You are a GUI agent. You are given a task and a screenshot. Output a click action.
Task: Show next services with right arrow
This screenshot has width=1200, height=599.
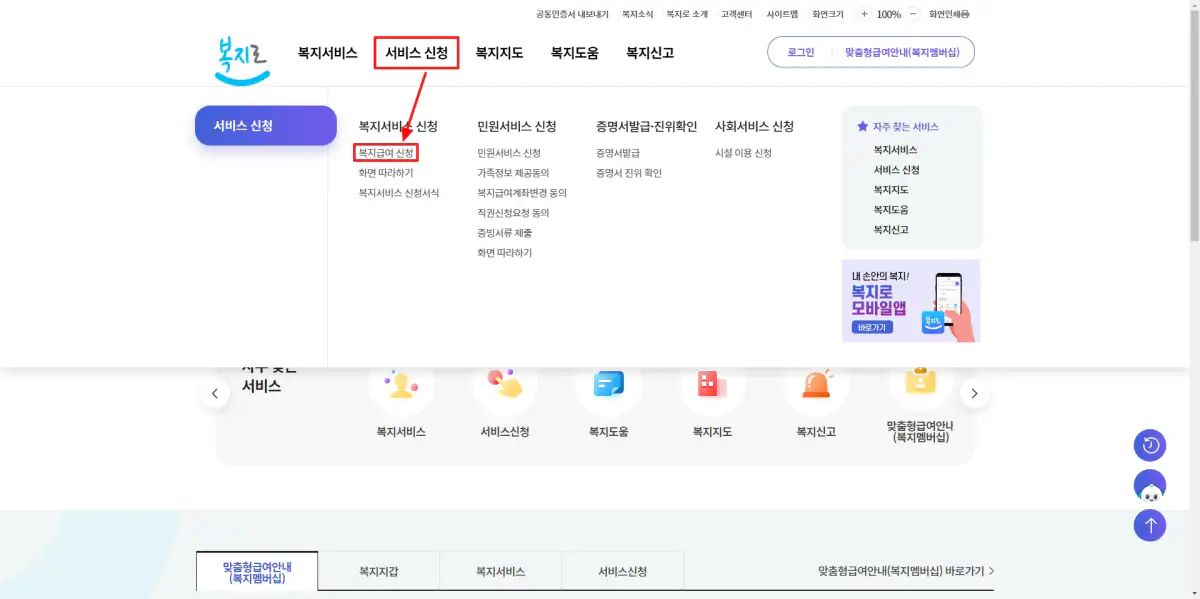pyautogui.click(x=975, y=394)
